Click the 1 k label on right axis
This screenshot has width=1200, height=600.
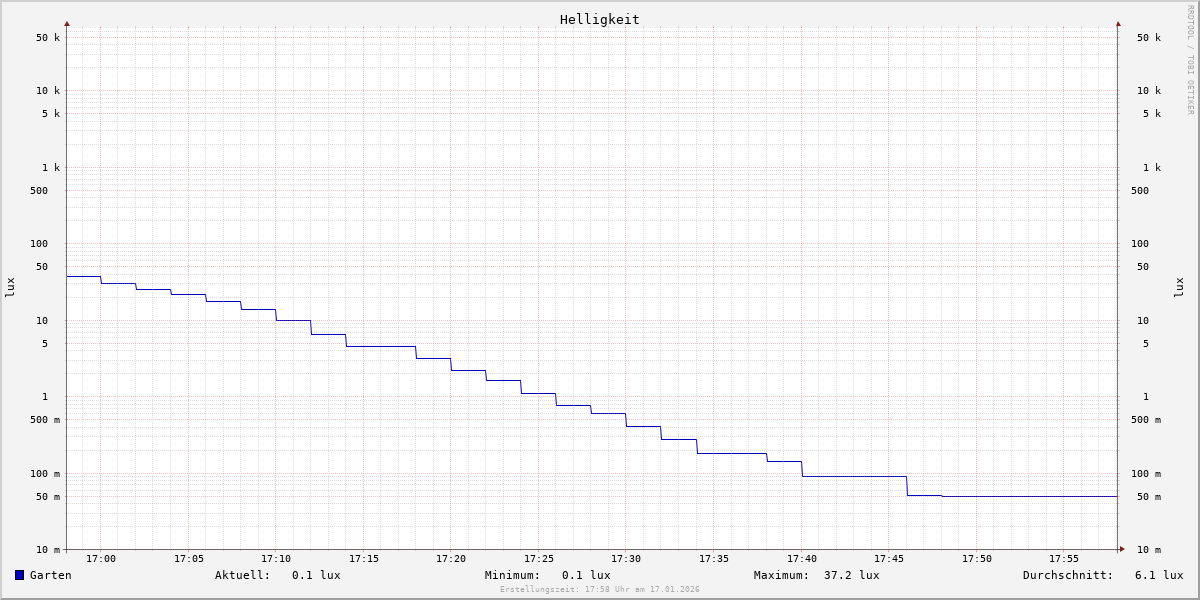1152,168
